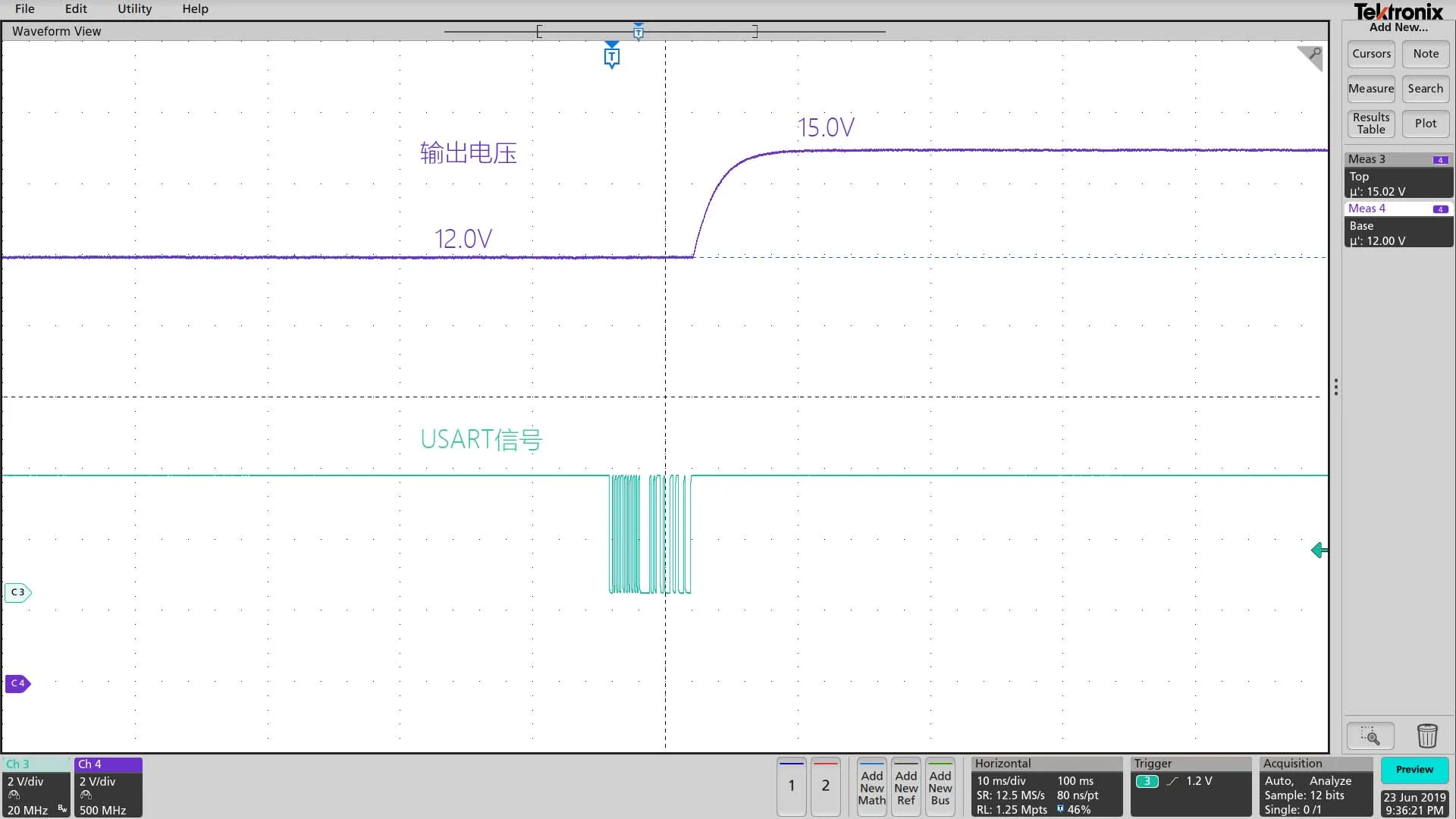
Task: Open the Trigger settings badge
Action: 1190,786
